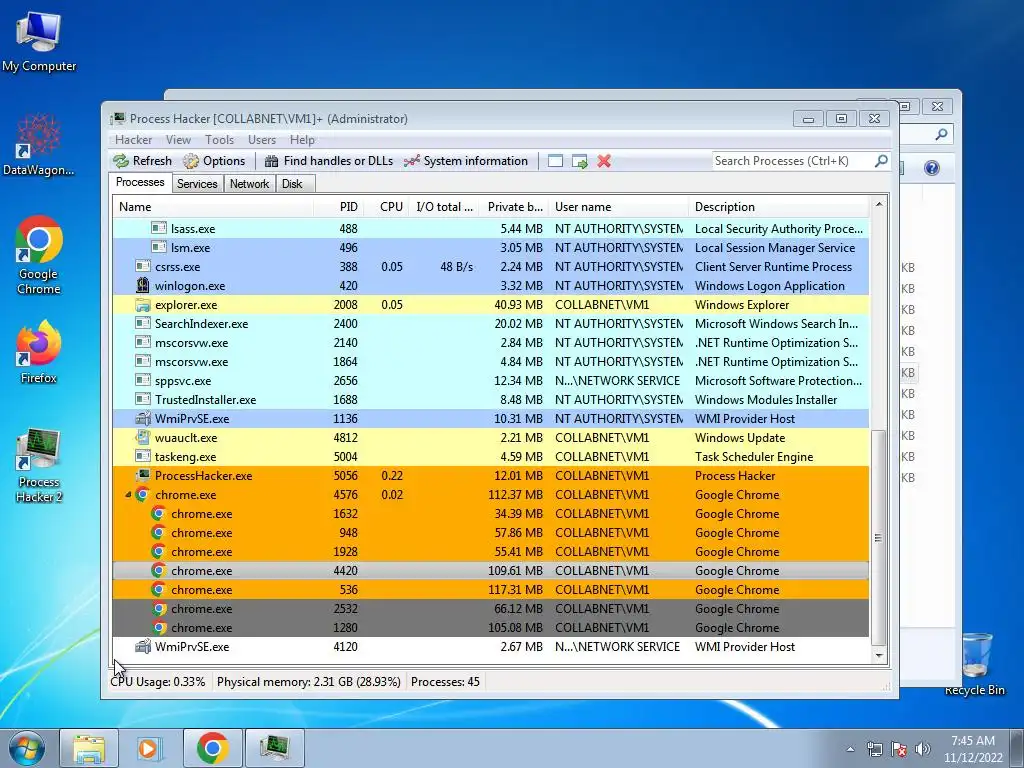Click the sppsvc.exe process icon
This screenshot has height=768, width=1024.
click(142, 380)
